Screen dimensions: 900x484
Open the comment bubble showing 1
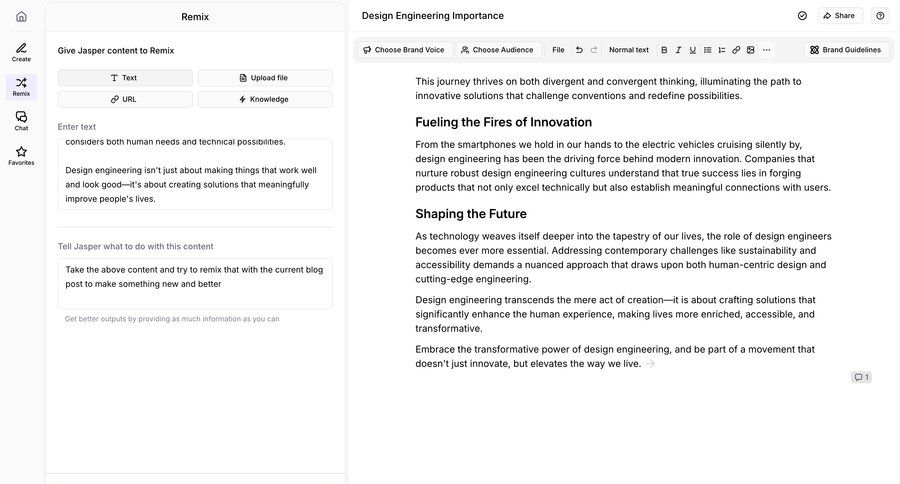pyautogui.click(x=861, y=377)
